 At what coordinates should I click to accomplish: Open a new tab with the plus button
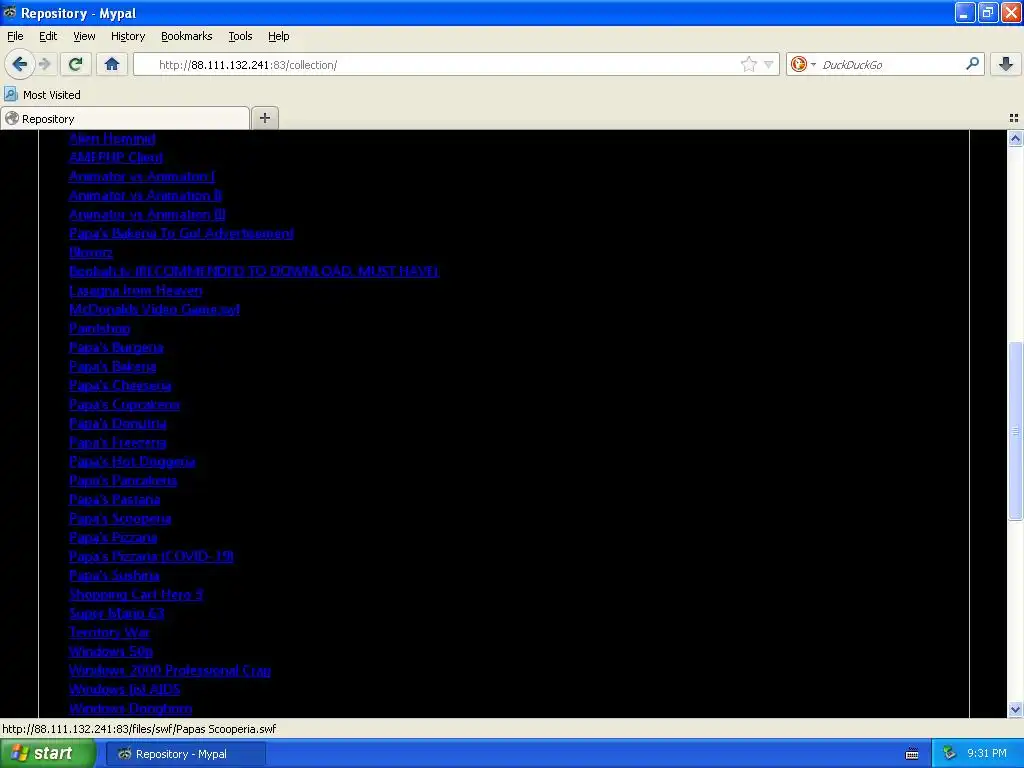[264, 118]
